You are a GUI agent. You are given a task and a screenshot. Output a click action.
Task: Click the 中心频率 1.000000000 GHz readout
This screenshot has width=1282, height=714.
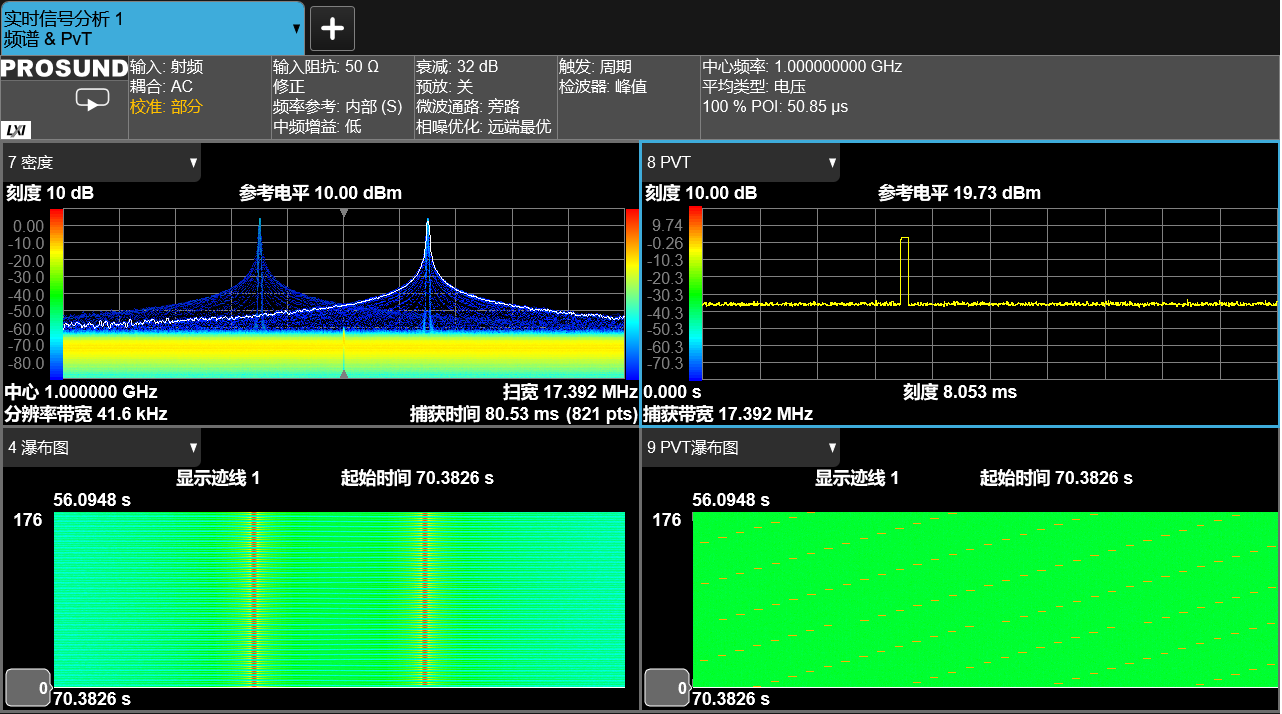pos(802,67)
